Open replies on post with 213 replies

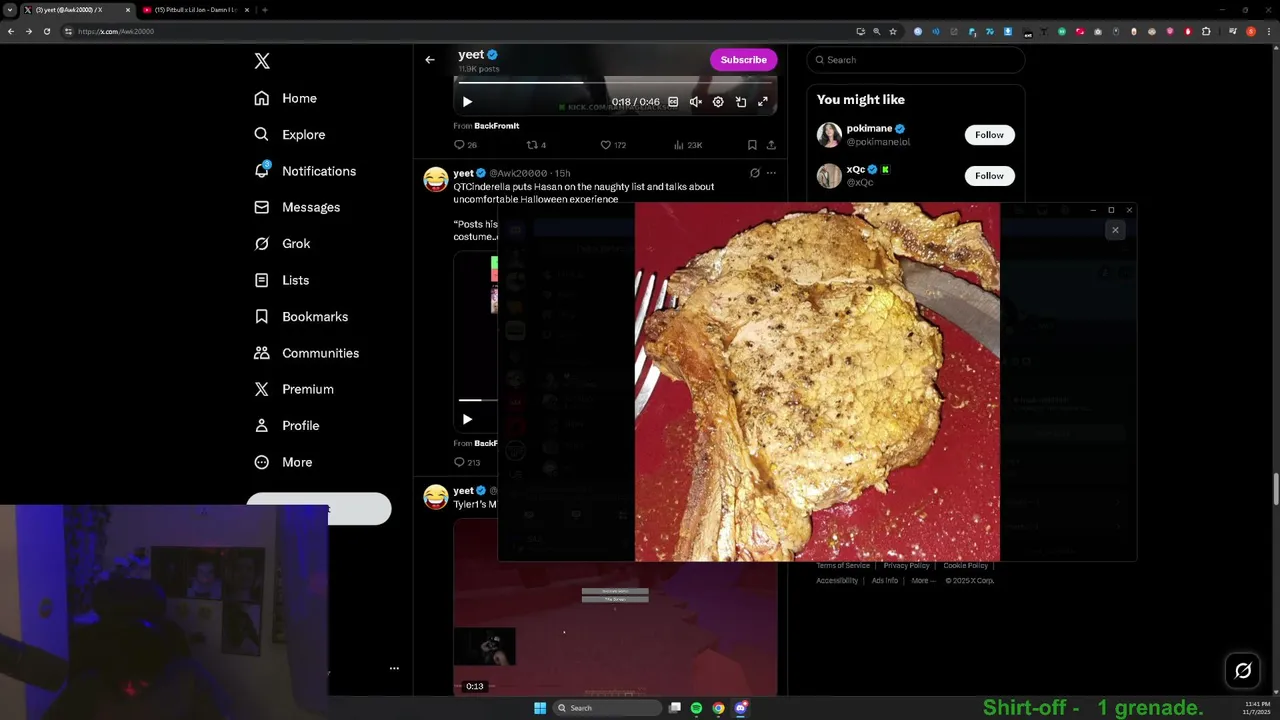[467, 462]
